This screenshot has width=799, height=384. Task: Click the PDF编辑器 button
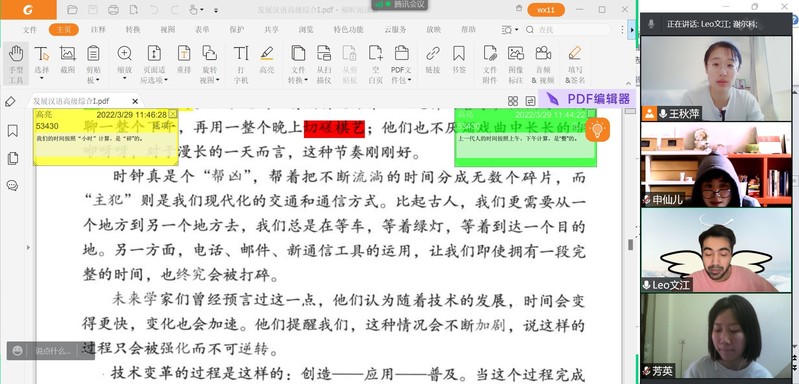click(x=587, y=99)
